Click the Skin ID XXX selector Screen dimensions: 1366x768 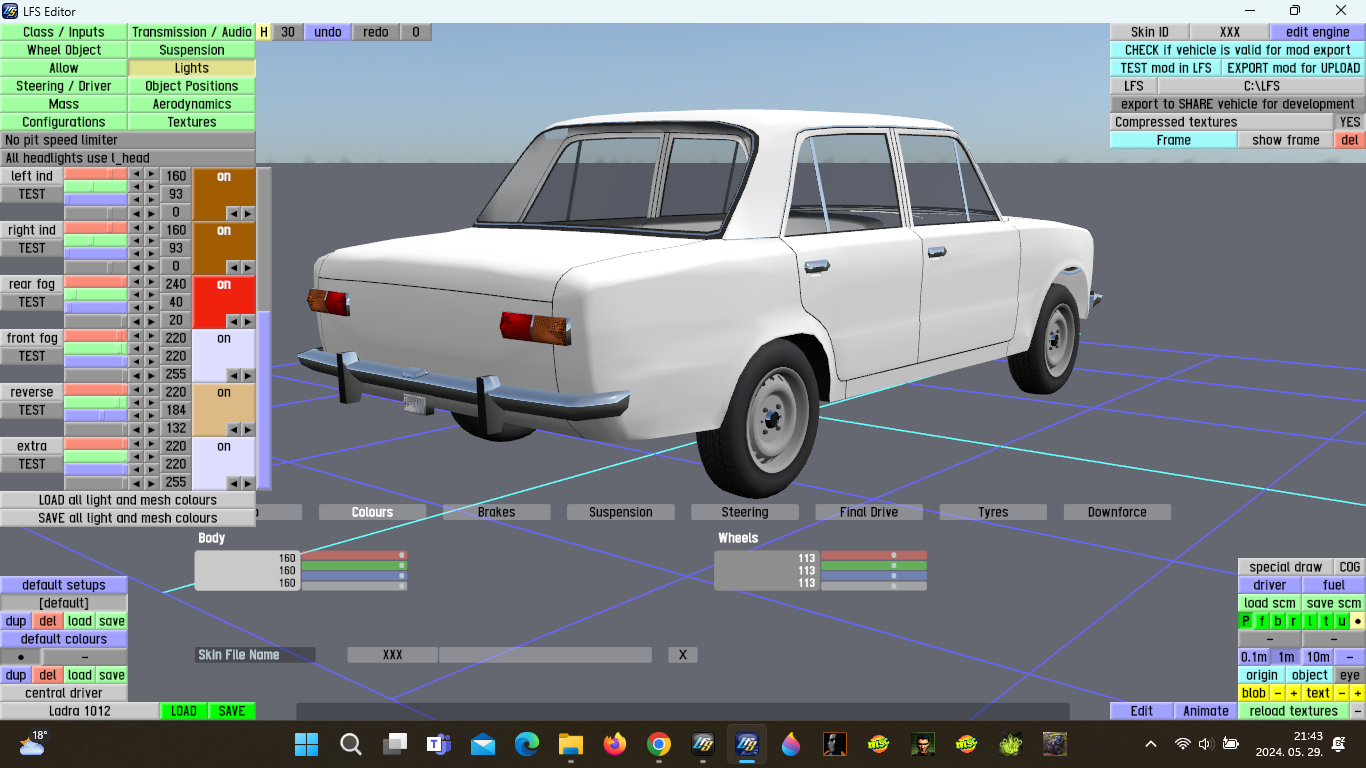point(1230,32)
